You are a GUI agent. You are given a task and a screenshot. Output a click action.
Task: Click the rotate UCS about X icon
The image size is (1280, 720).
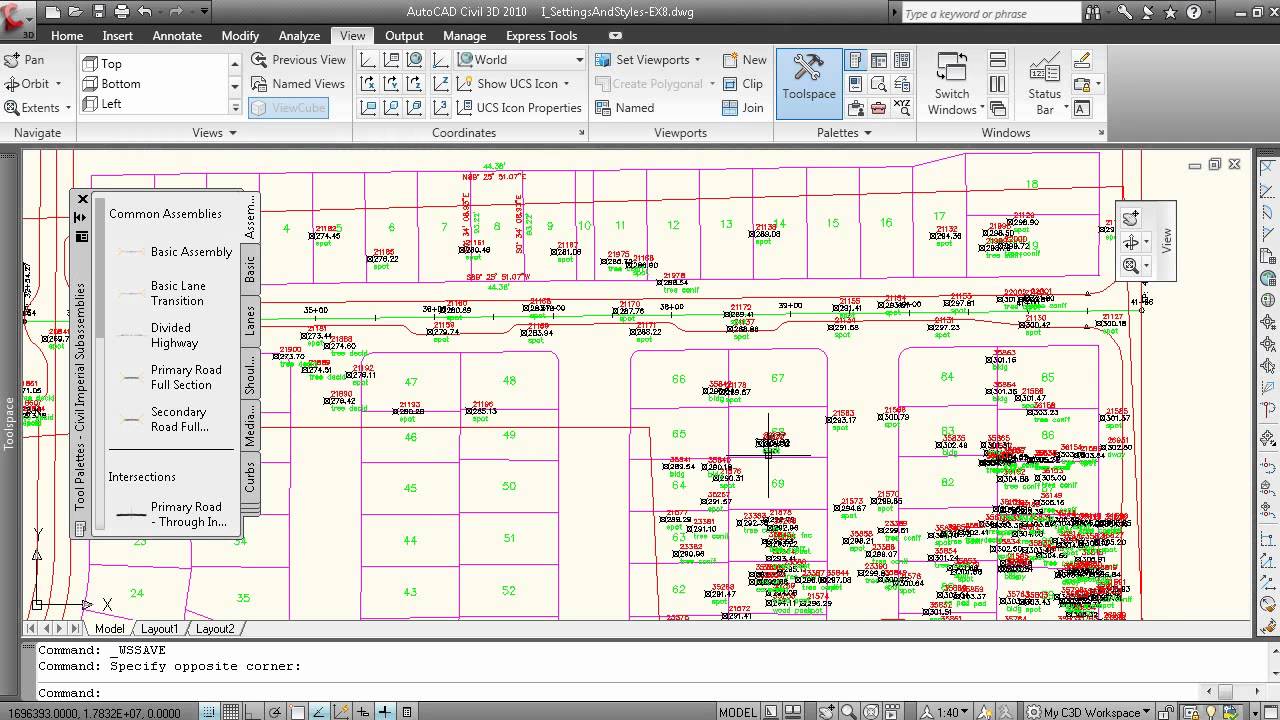coord(368,84)
